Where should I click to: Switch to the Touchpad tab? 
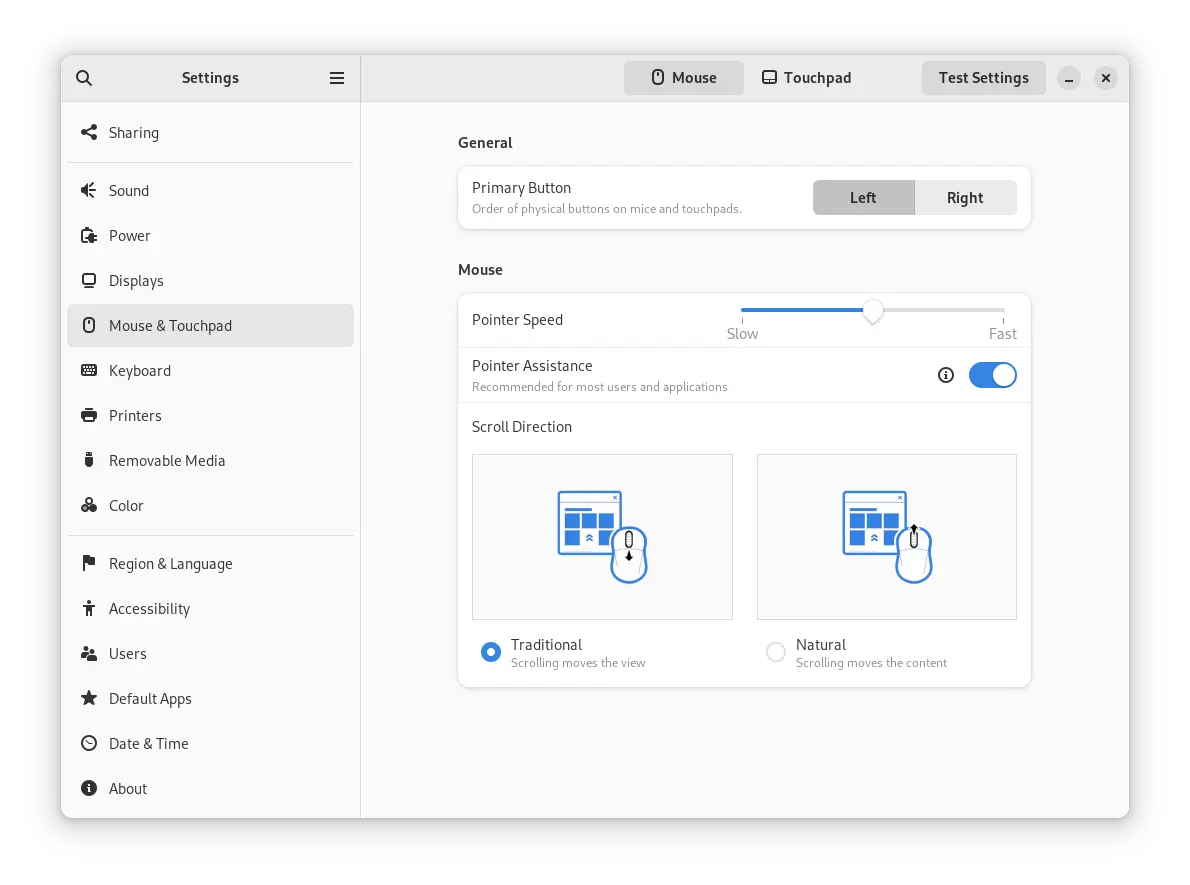[x=806, y=78]
